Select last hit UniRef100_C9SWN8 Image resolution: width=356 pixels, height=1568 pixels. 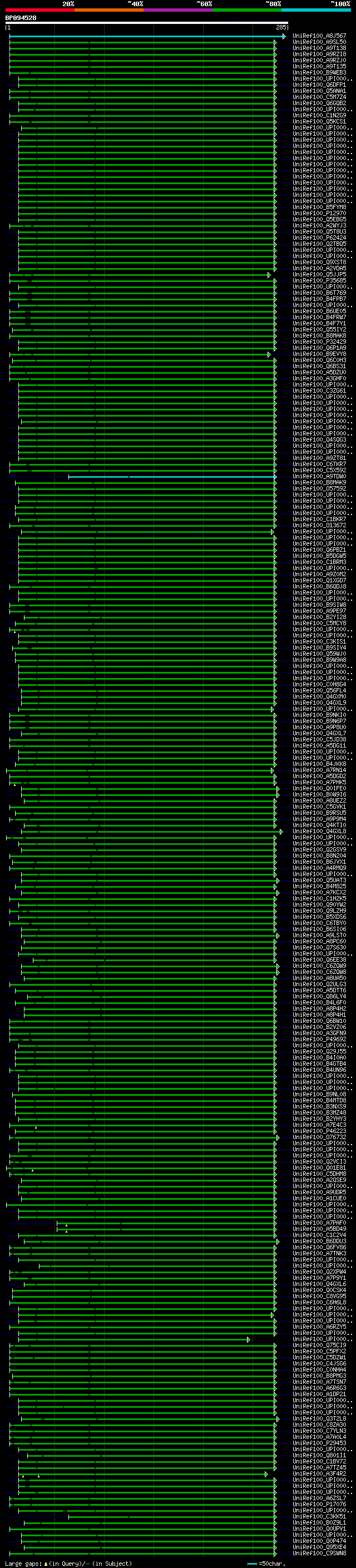(319, 1553)
